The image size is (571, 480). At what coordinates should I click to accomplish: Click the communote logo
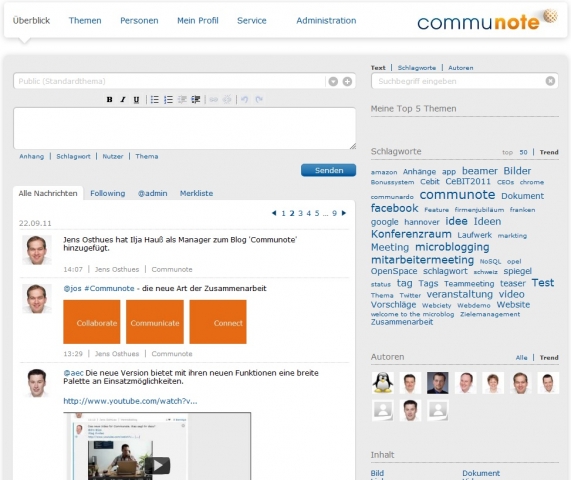tap(487, 20)
